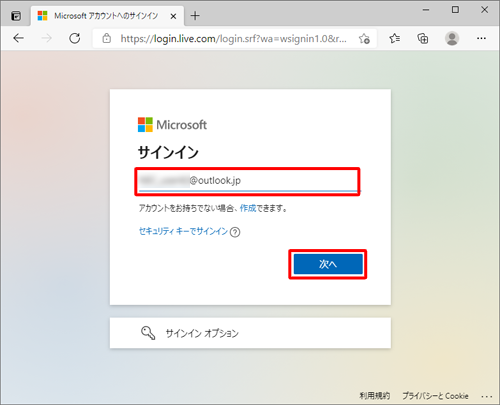Click the Microsoft logo
Screen dimensions: 500x405
click(172, 125)
